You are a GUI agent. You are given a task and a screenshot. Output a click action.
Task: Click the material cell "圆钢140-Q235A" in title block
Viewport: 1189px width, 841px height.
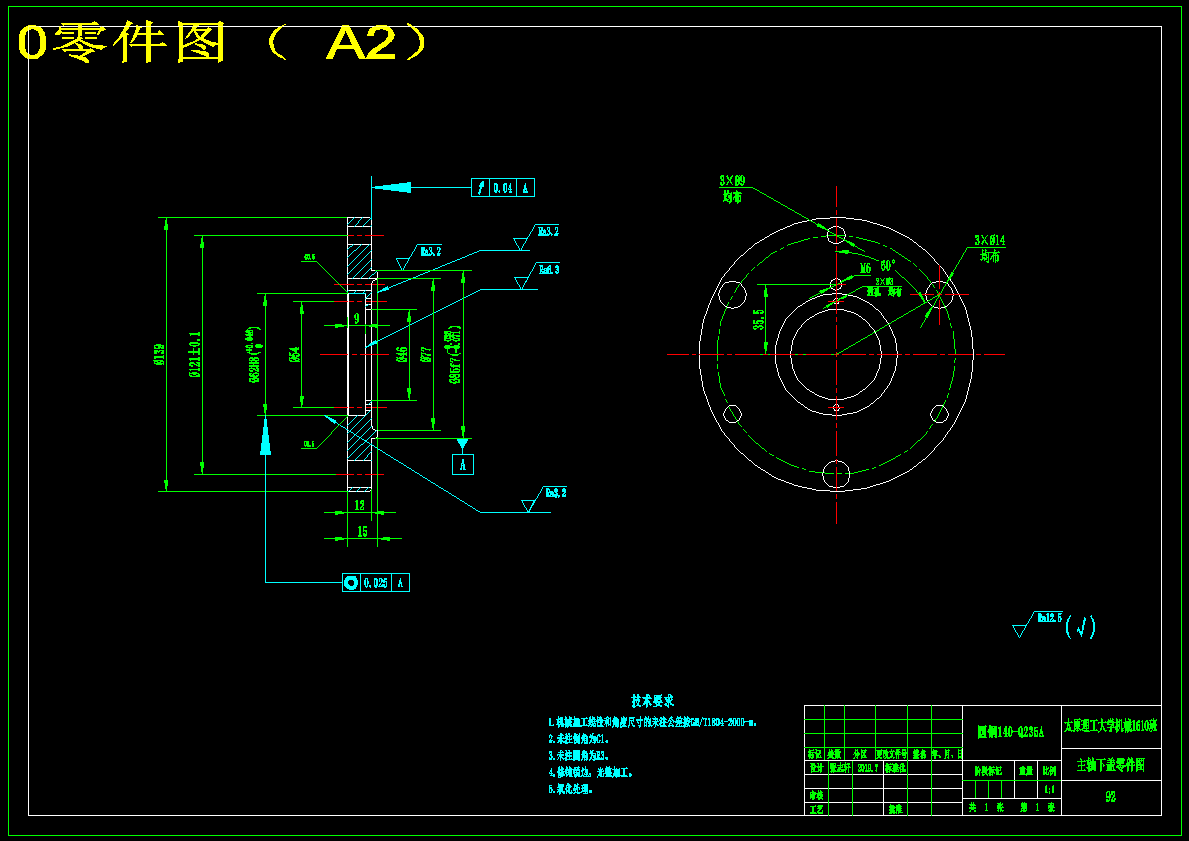[x=1012, y=733]
